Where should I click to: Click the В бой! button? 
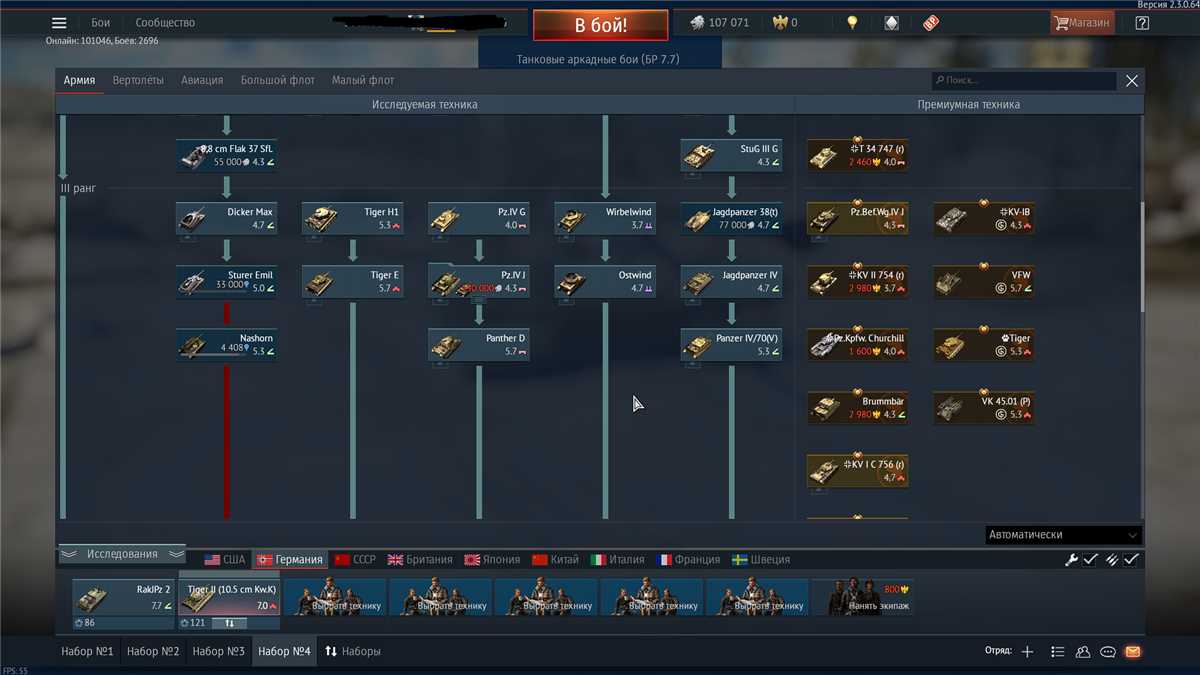[x=601, y=25]
